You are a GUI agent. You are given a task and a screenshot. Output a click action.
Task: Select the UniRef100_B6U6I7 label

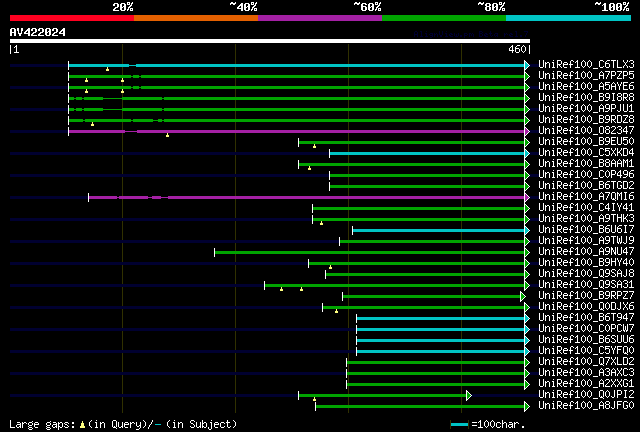click(x=586, y=230)
